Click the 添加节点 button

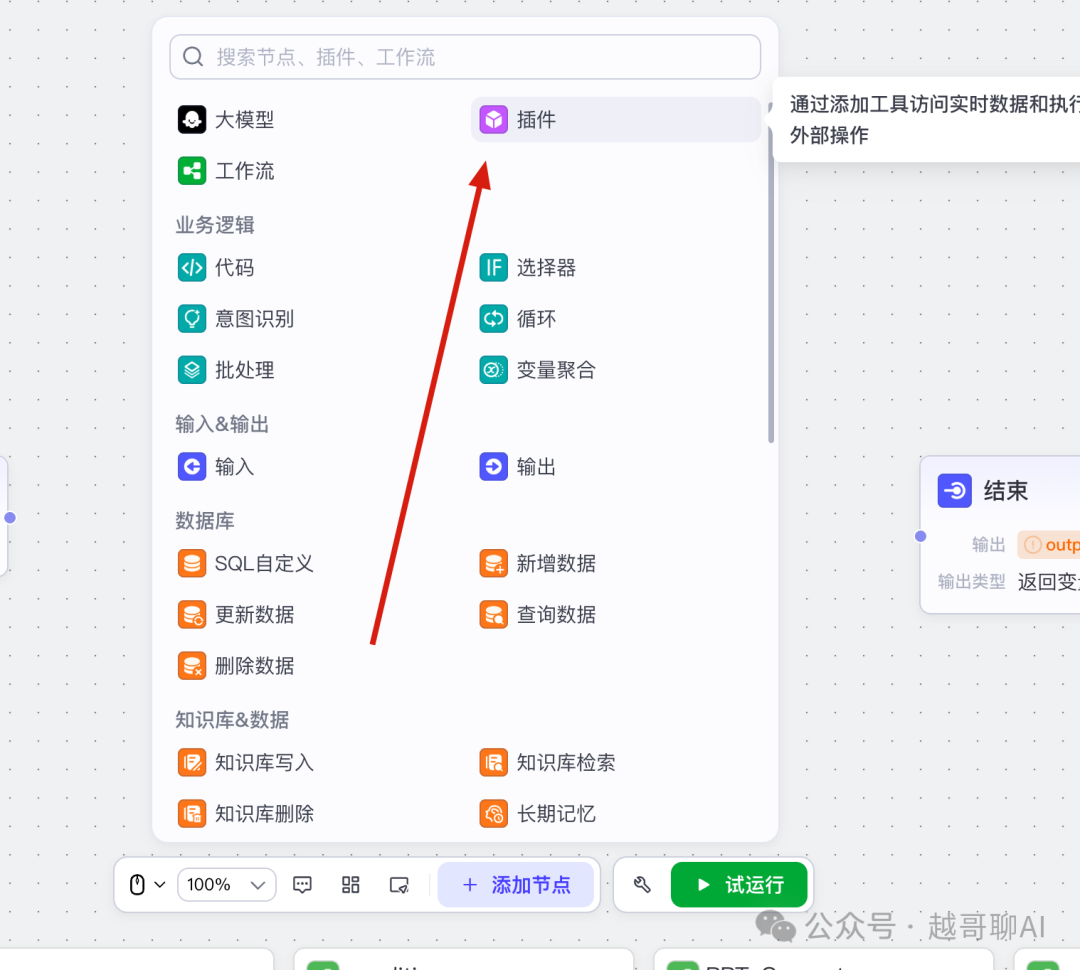516,885
